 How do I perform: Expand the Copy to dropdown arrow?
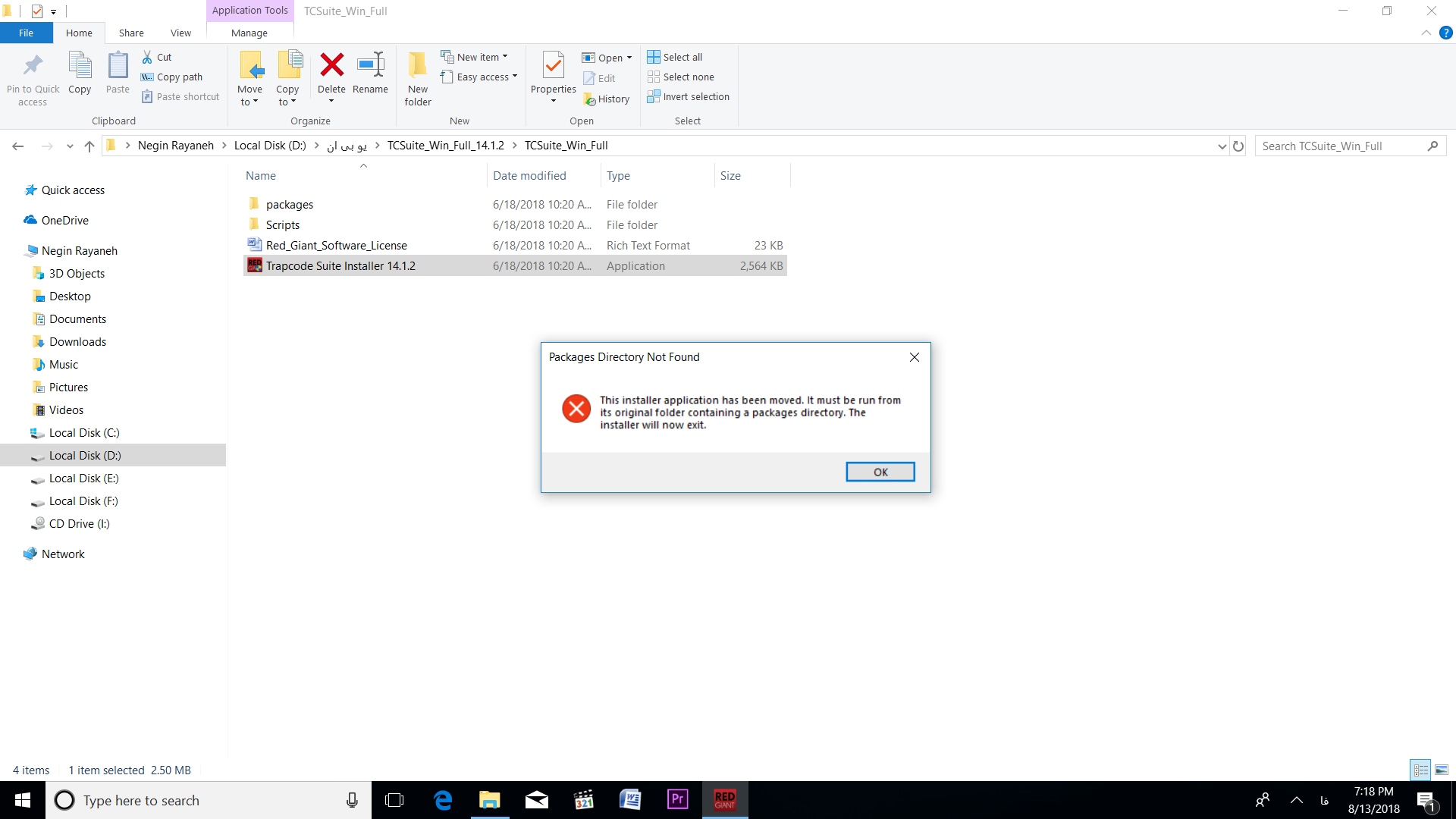pos(294,103)
